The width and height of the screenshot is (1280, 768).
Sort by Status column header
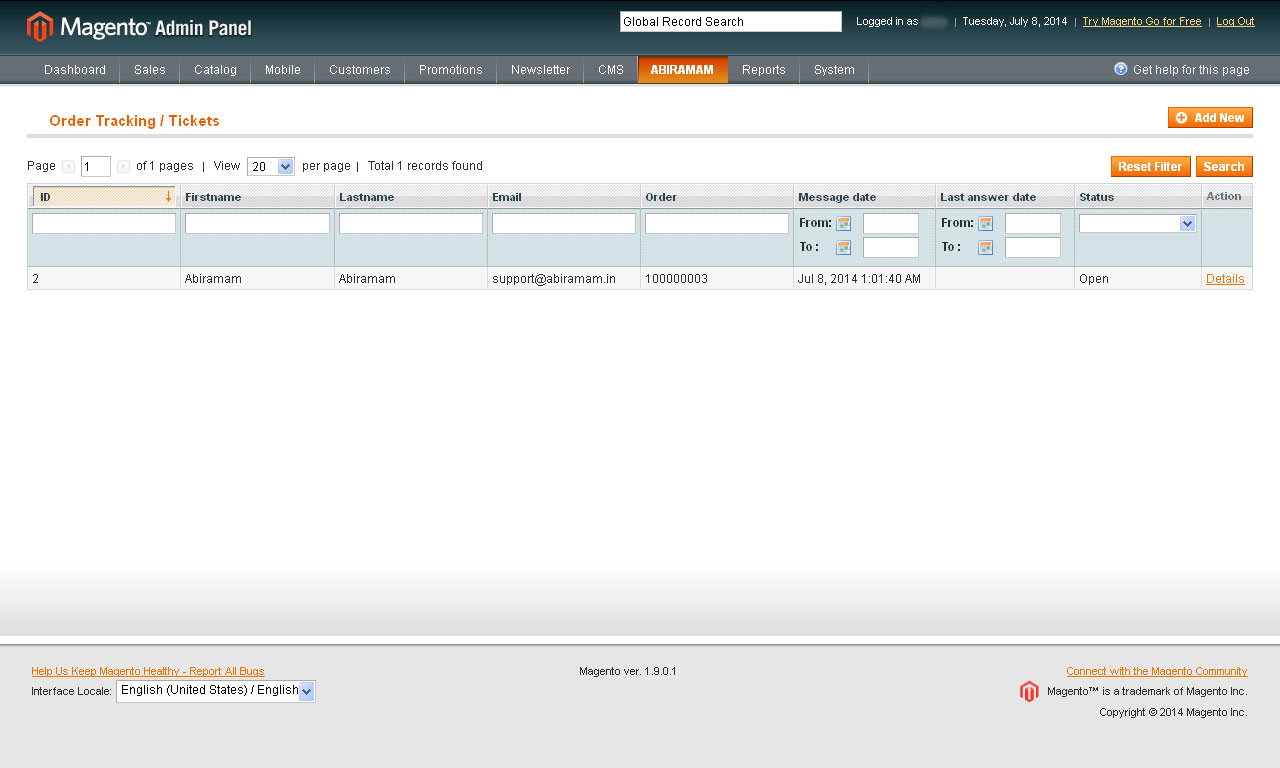(1096, 197)
